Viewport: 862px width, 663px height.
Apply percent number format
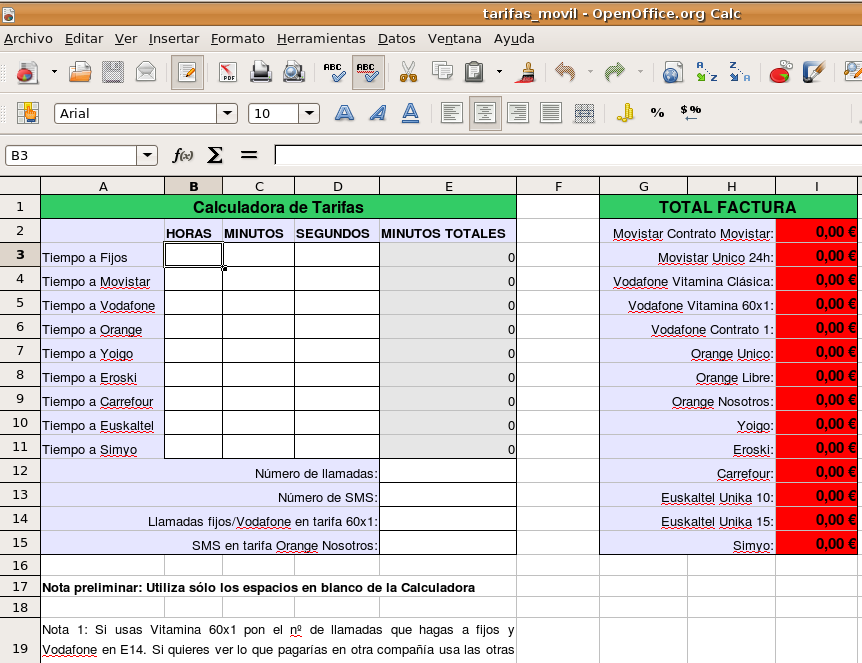(x=657, y=113)
